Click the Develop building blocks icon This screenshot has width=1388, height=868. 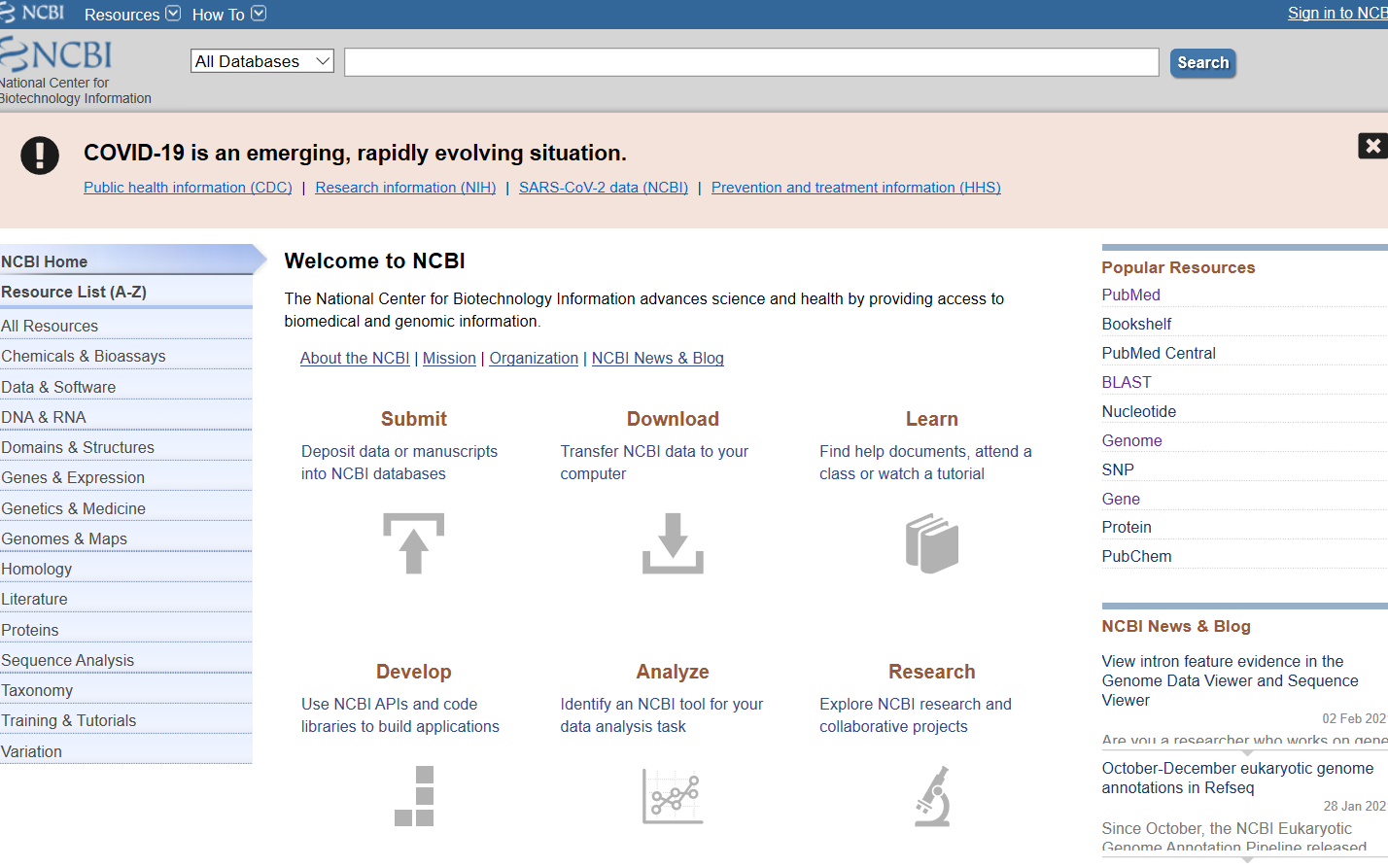coord(414,796)
